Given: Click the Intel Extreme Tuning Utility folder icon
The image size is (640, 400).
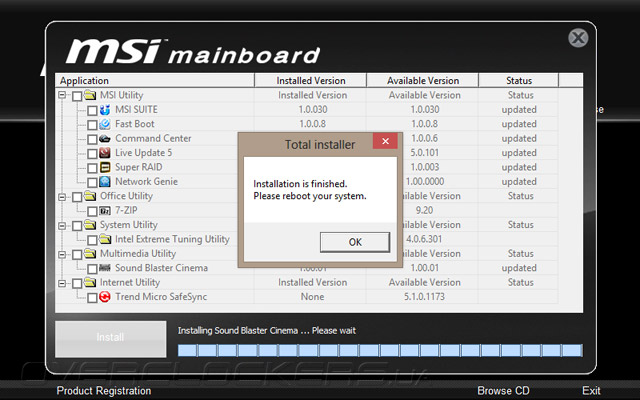Looking at the screenshot, I should tap(105, 239).
